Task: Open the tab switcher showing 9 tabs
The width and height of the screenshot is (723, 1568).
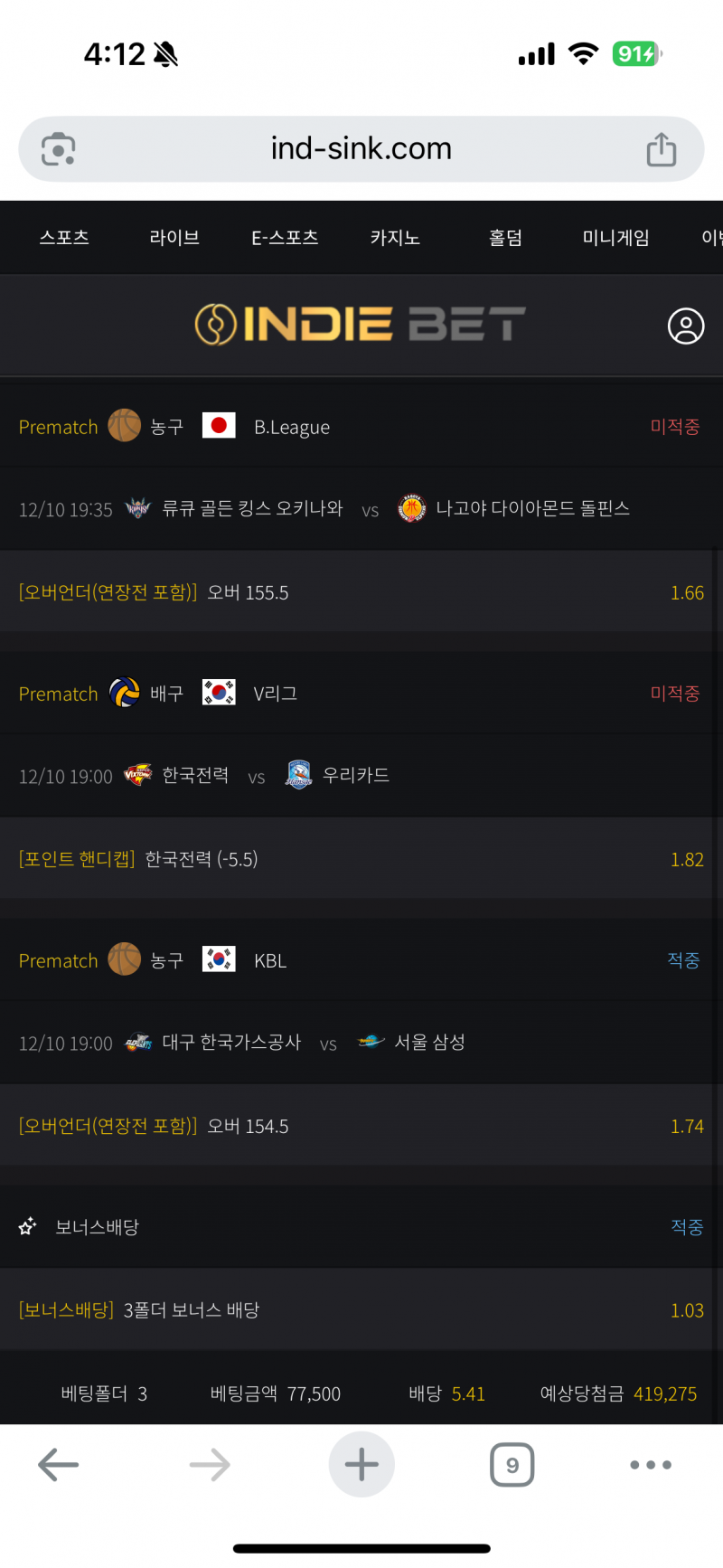Action: click(512, 1465)
